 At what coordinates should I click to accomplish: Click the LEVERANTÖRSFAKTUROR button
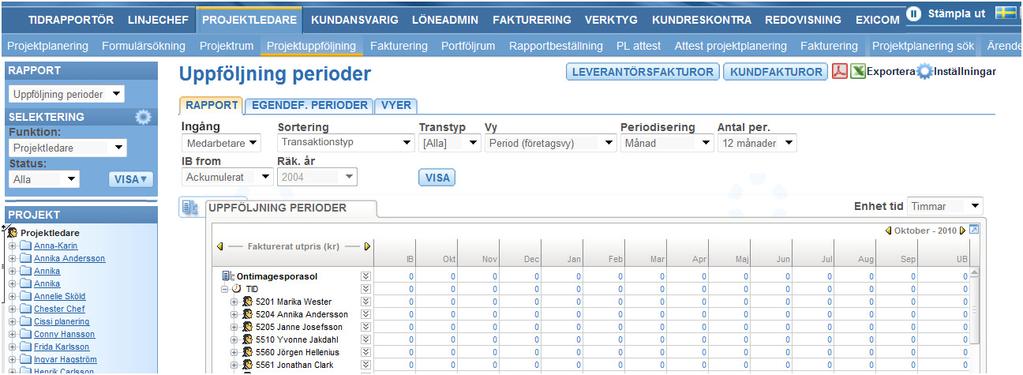click(643, 72)
